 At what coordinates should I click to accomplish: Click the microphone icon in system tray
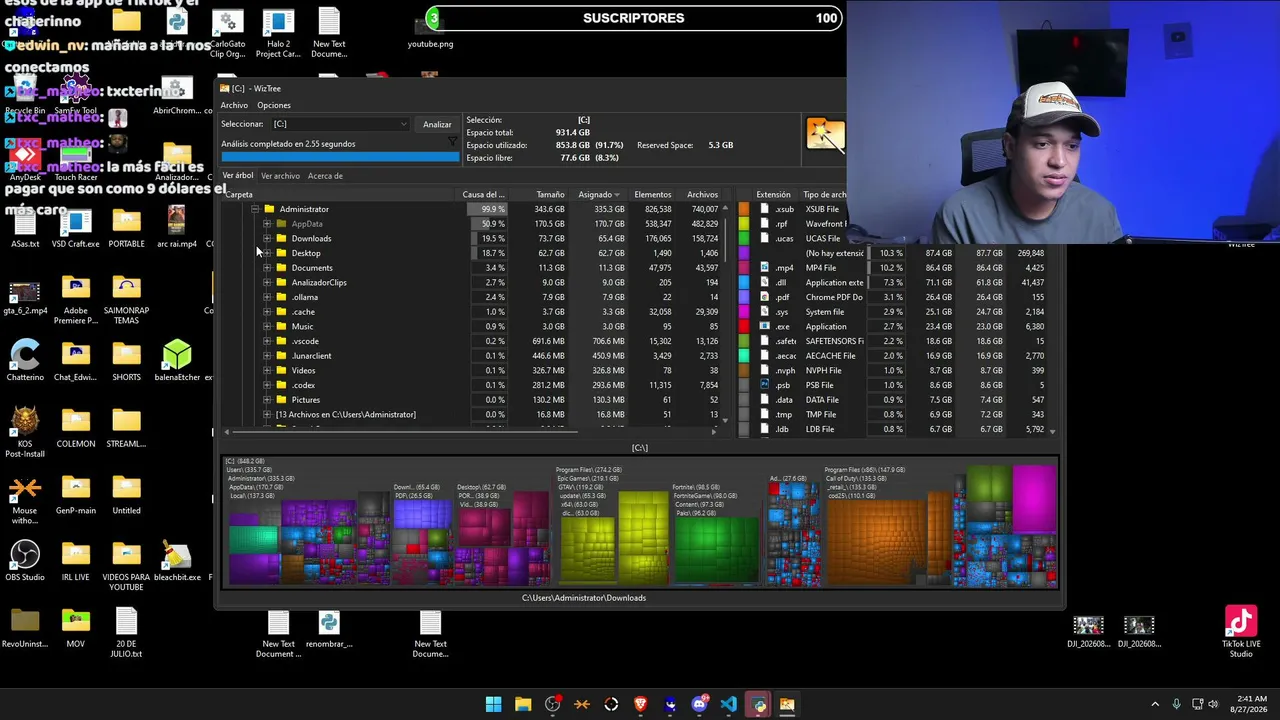point(1176,704)
